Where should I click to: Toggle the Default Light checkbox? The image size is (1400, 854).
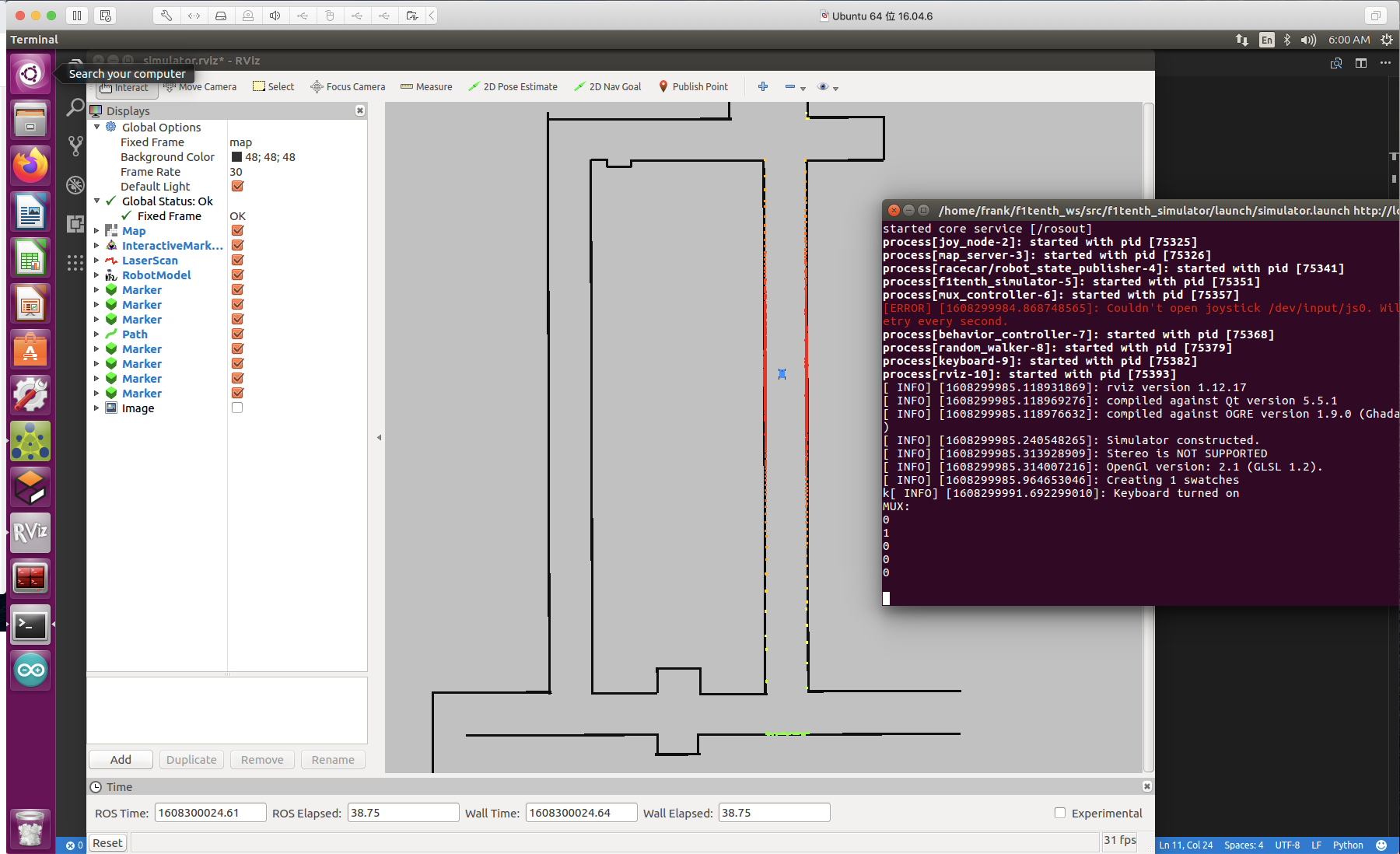[237, 187]
